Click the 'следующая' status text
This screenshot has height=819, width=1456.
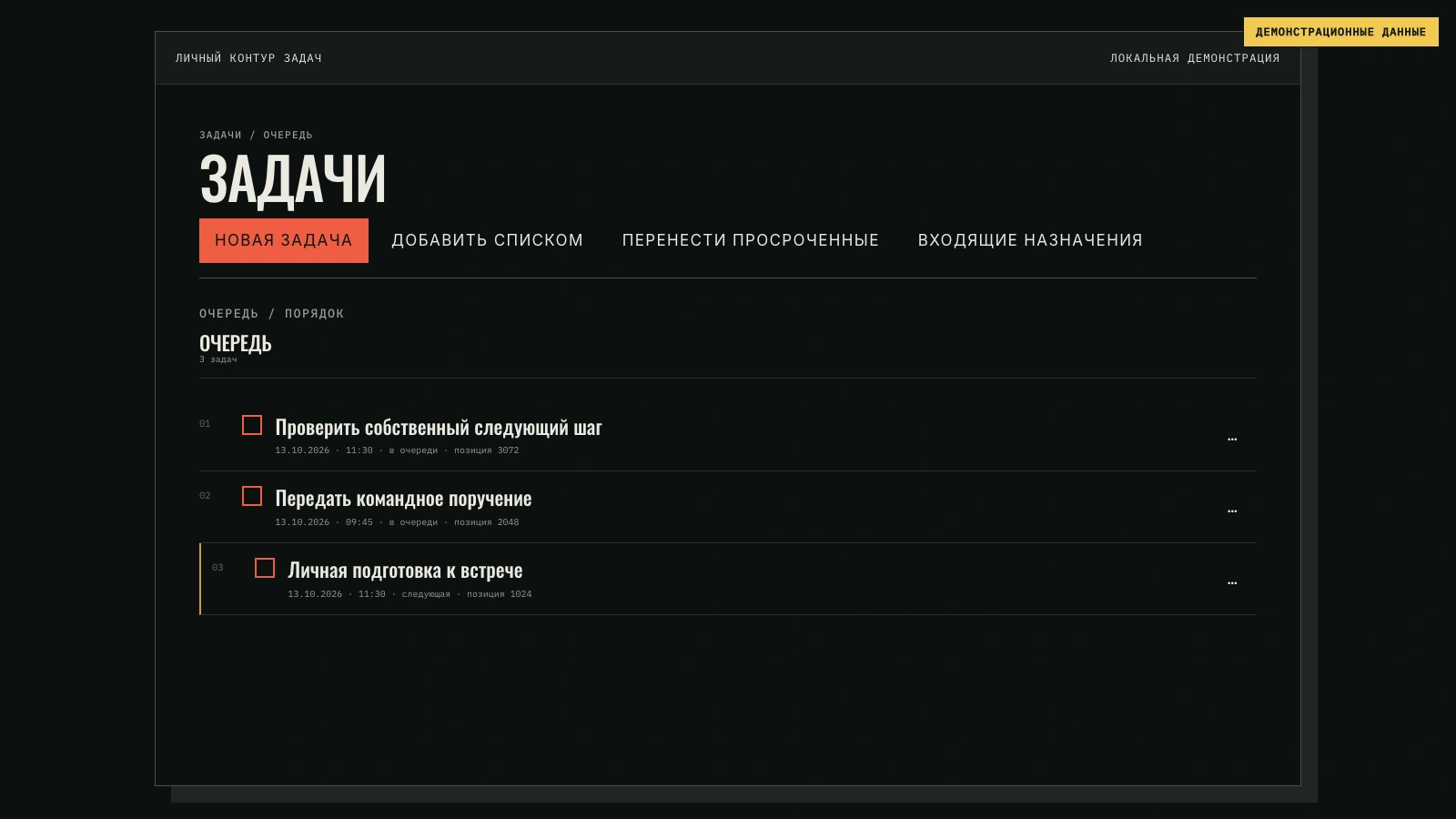(x=426, y=594)
